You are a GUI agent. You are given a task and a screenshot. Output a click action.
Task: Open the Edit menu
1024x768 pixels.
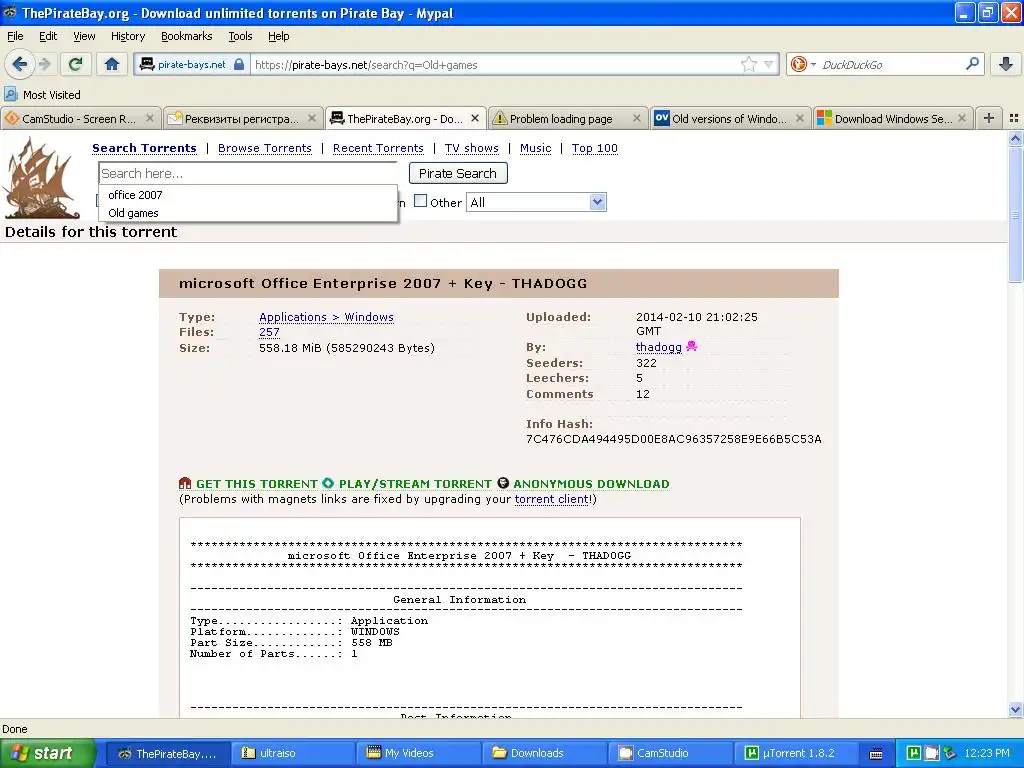(x=48, y=36)
